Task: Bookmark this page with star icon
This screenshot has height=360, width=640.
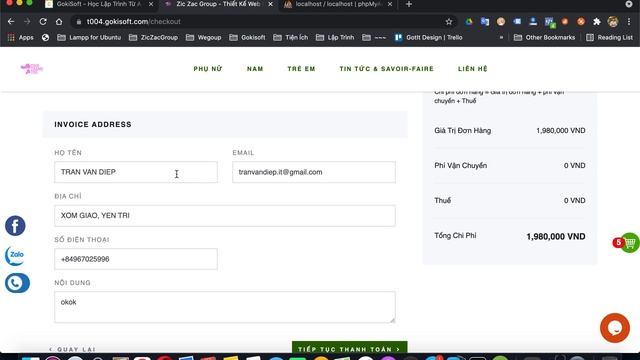Action: pyautogui.click(x=449, y=22)
